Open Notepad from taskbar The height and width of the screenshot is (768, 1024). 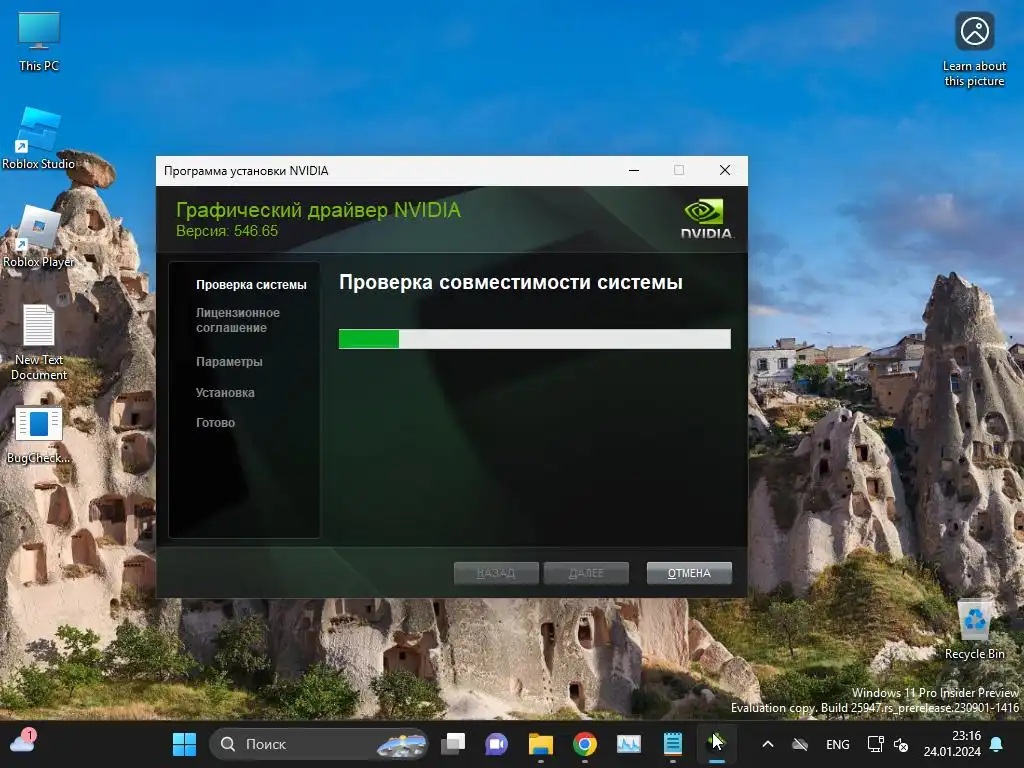[x=673, y=744]
